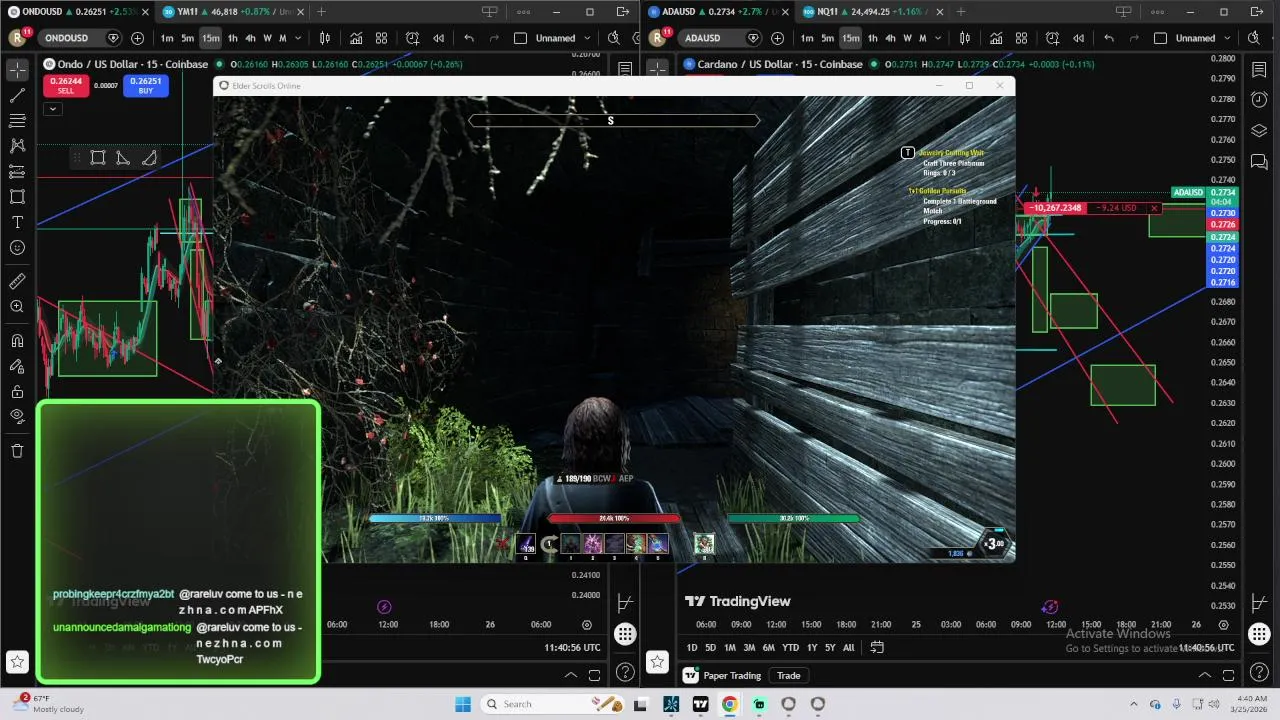Collapse the ONDOUSD legend with the chevron

pos(53,109)
